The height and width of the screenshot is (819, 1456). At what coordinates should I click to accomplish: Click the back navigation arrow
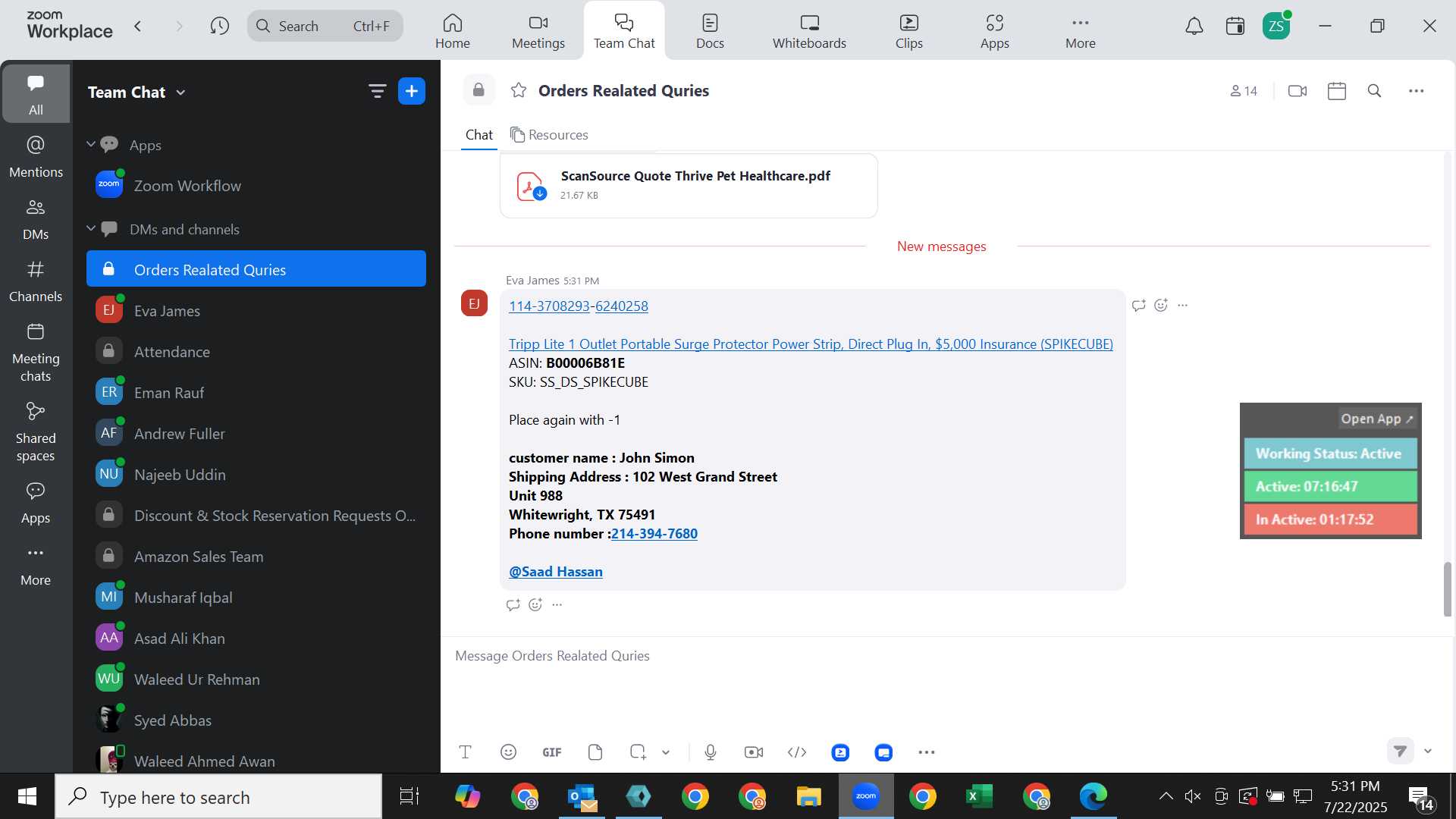[138, 27]
